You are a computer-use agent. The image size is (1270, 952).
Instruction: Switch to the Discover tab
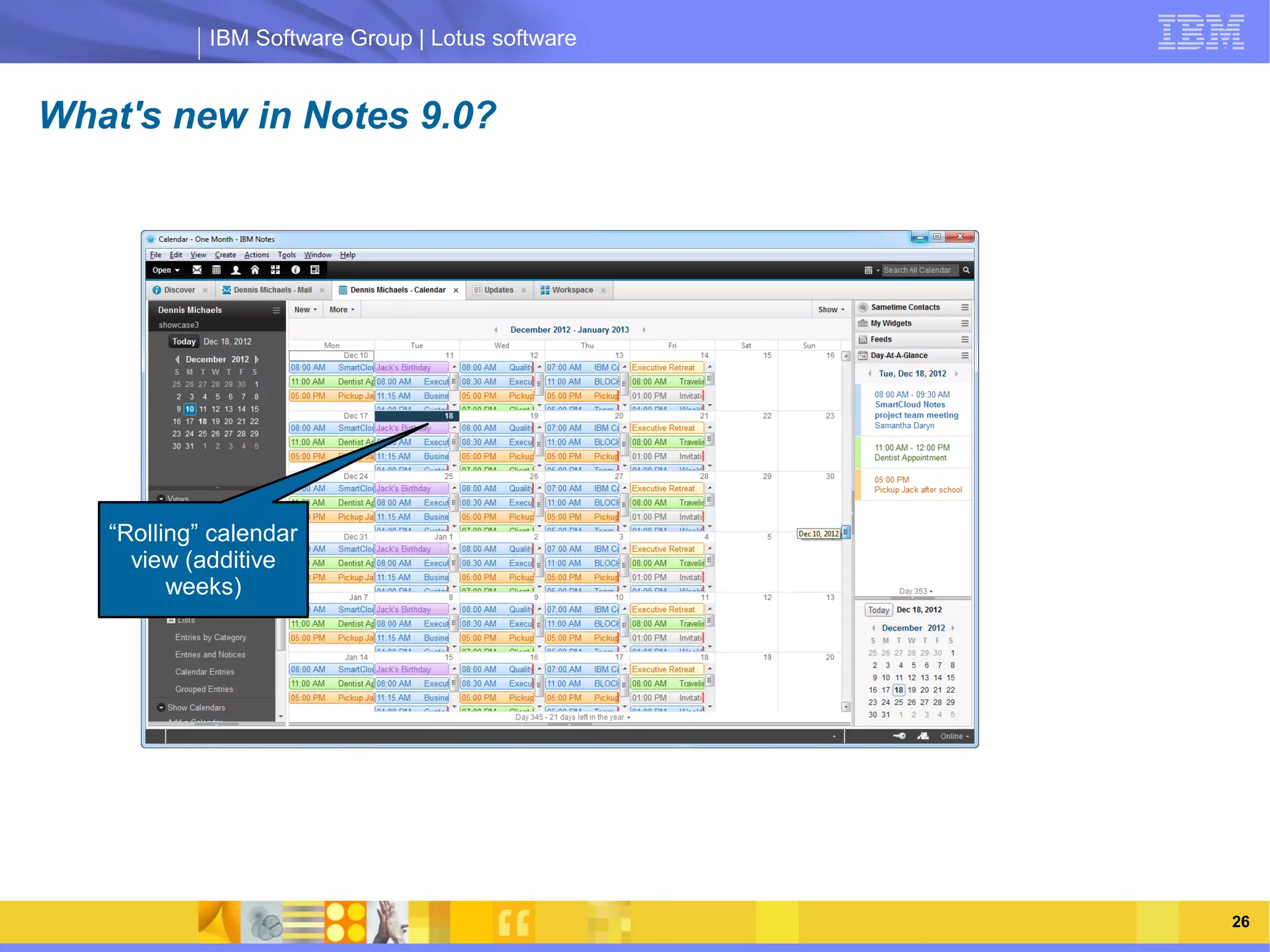click(x=180, y=290)
